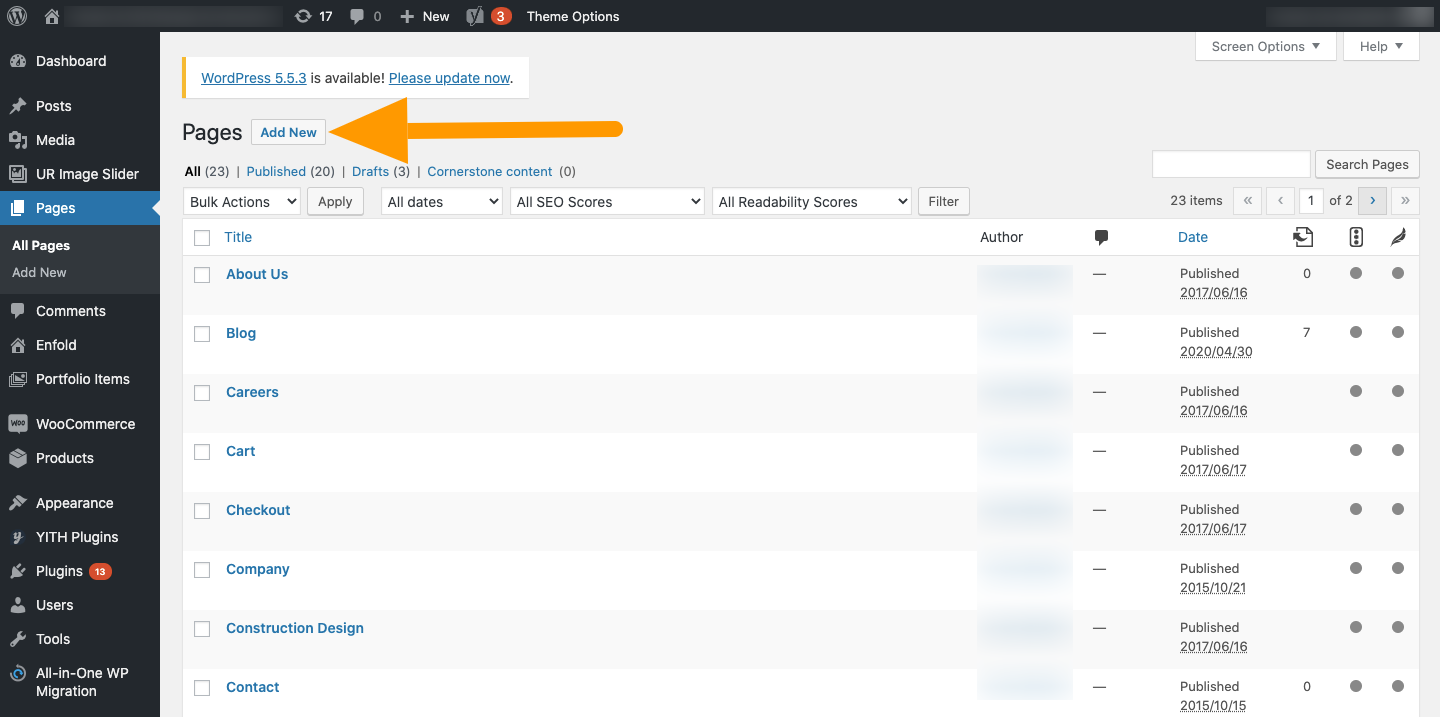Sort pages by Date column

coord(1193,237)
